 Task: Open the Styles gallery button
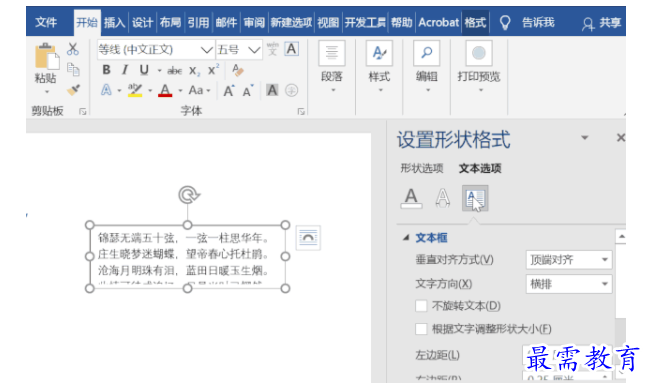pos(379,66)
